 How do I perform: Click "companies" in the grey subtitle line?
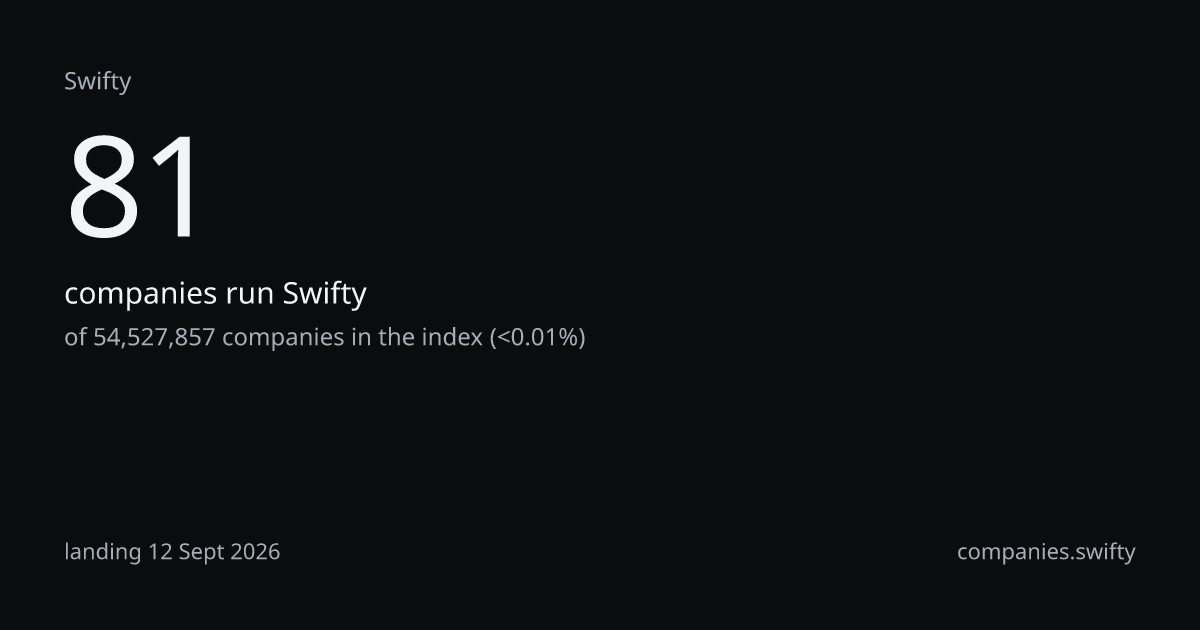click(x=283, y=339)
